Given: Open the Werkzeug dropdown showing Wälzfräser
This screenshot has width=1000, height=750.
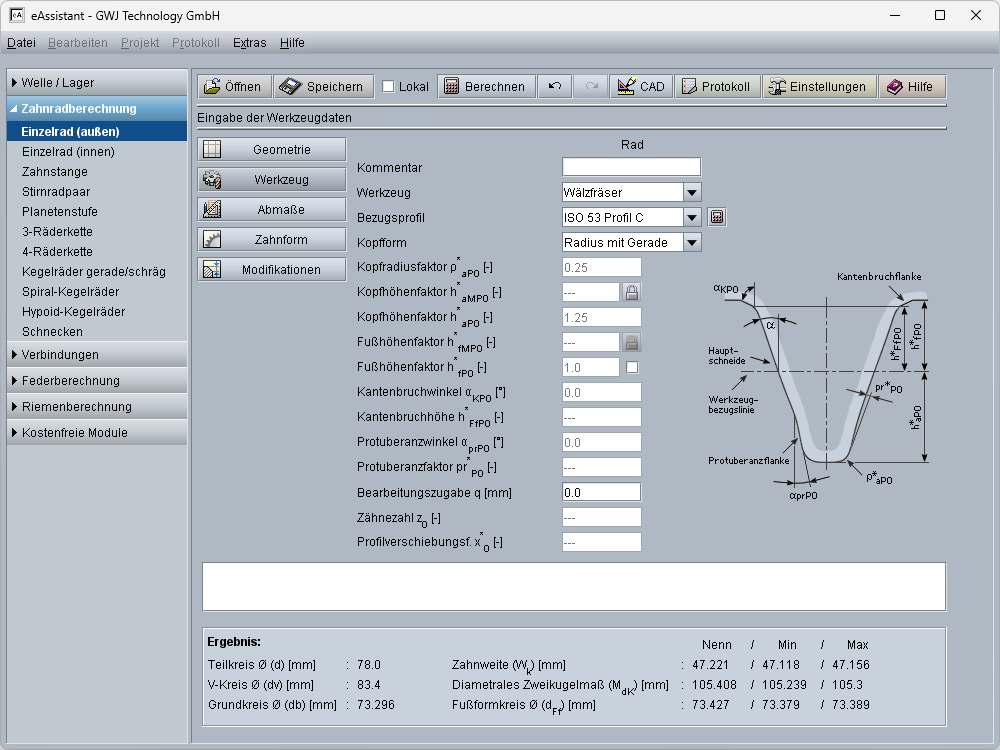Looking at the screenshot, I should (692, 192).
